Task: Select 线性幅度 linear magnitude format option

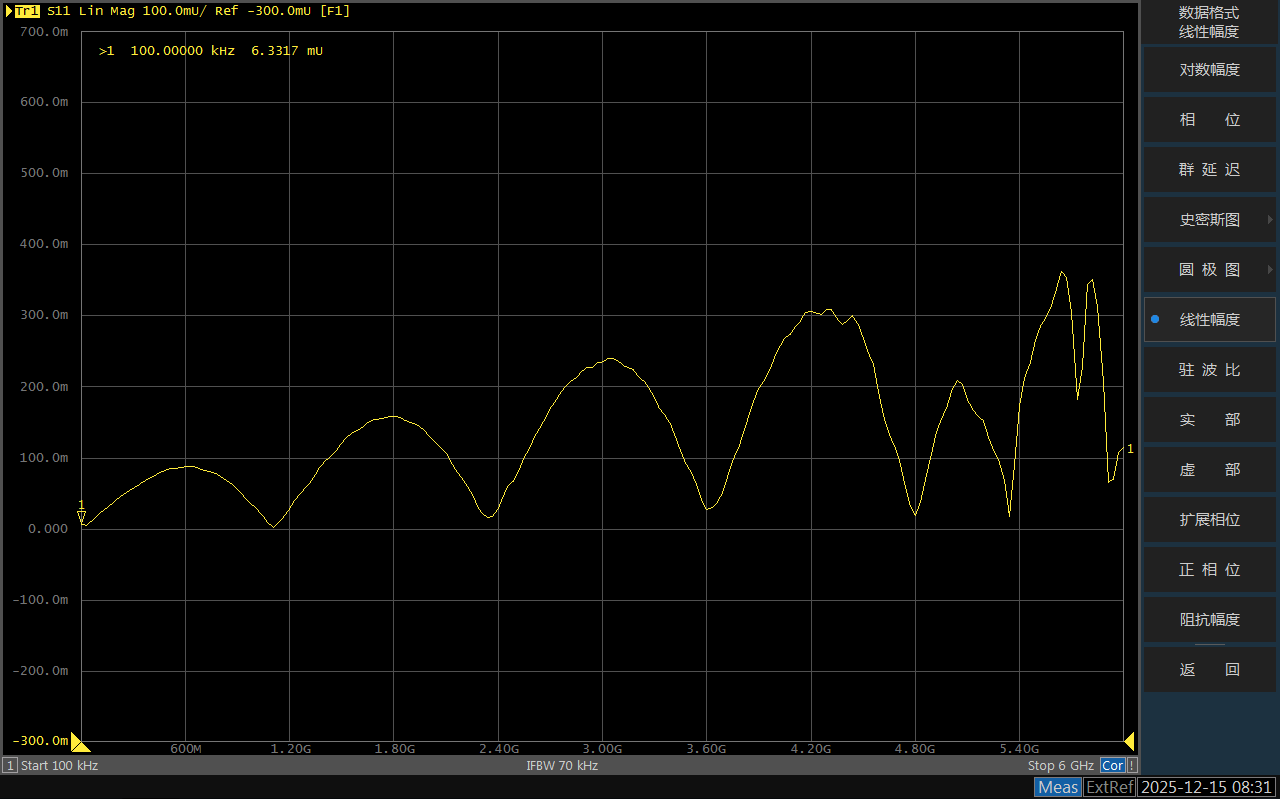Action: [1209, 320]
